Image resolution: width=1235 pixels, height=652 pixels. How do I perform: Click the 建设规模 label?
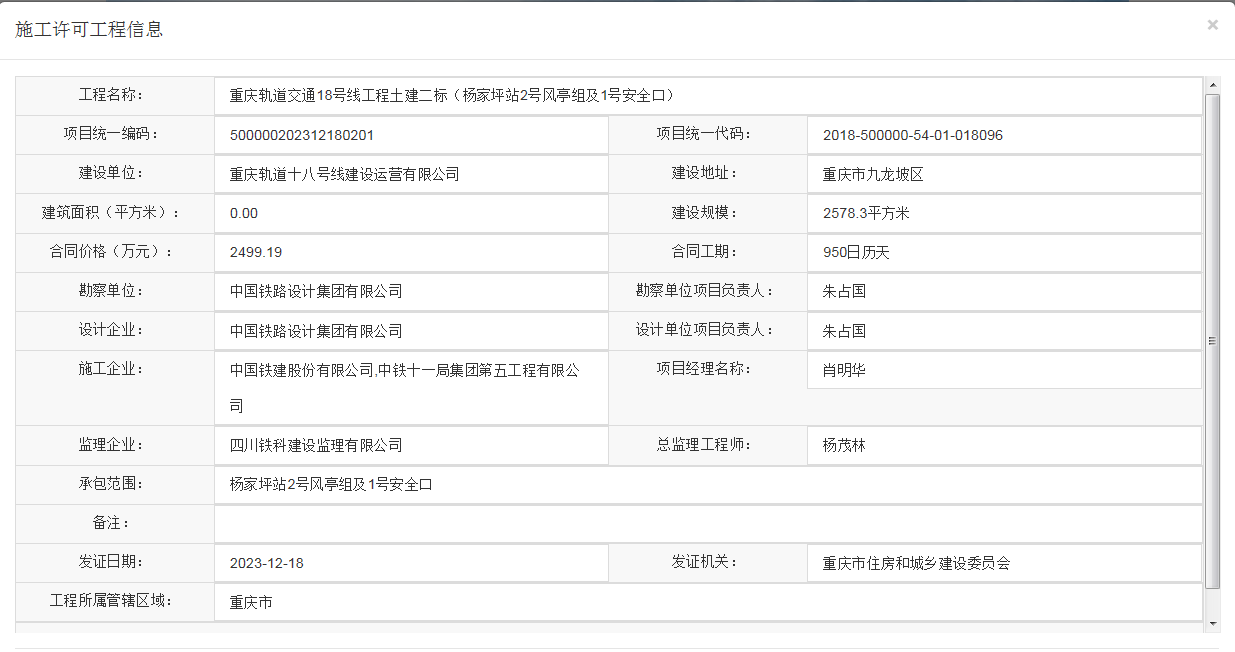tap(704, 212)
